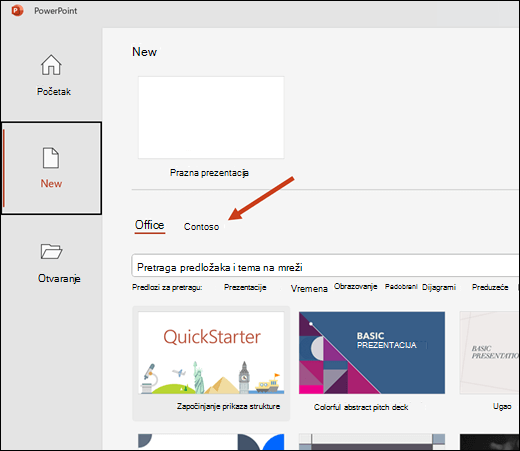Screen dimensions: 520x451
Task: Open the Početak home icon
Action: click(x=51, y=65)
